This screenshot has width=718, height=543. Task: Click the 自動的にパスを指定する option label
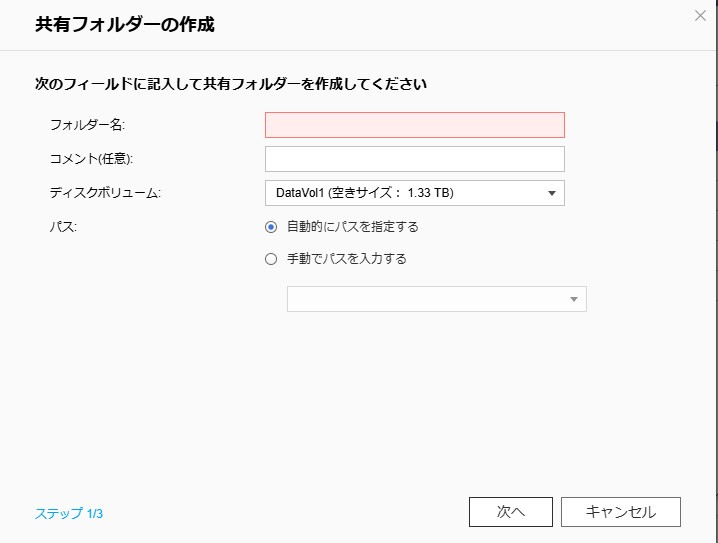(353, 227)
